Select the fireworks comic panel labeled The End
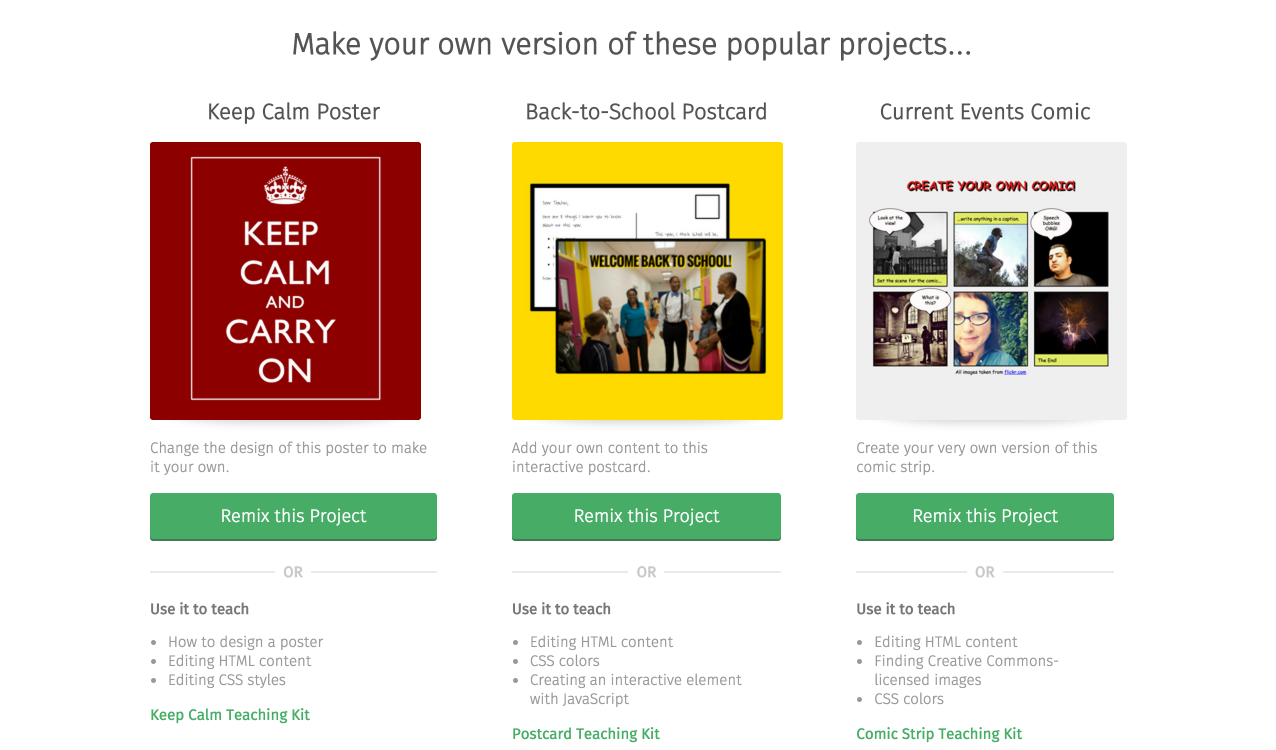Viewport: 1276px width, 750px height. coord(1071,329)
